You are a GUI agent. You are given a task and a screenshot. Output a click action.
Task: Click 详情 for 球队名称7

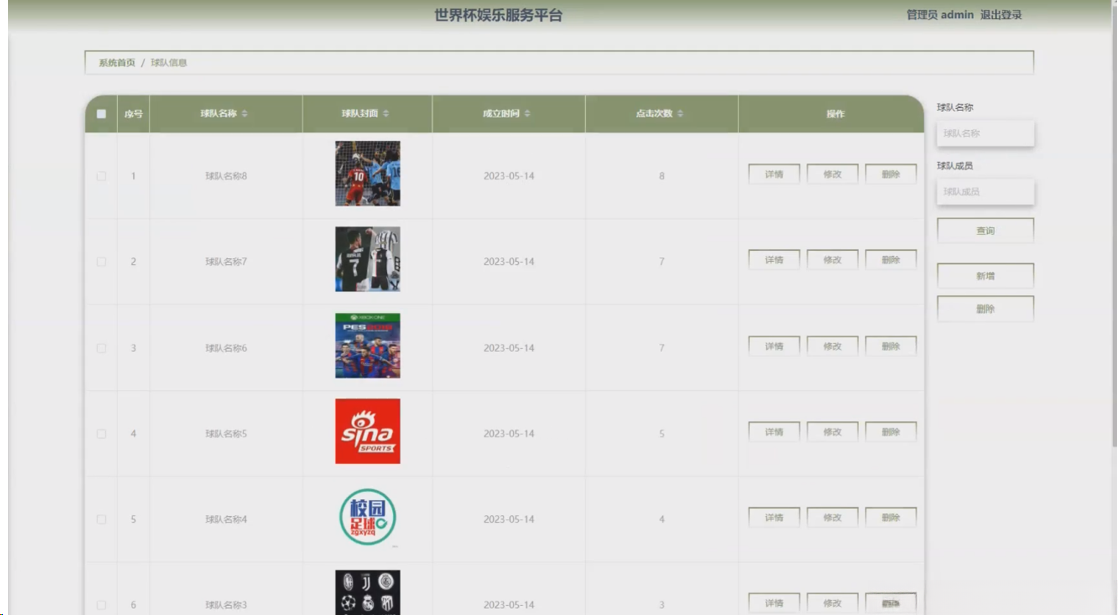pos(774,259)
